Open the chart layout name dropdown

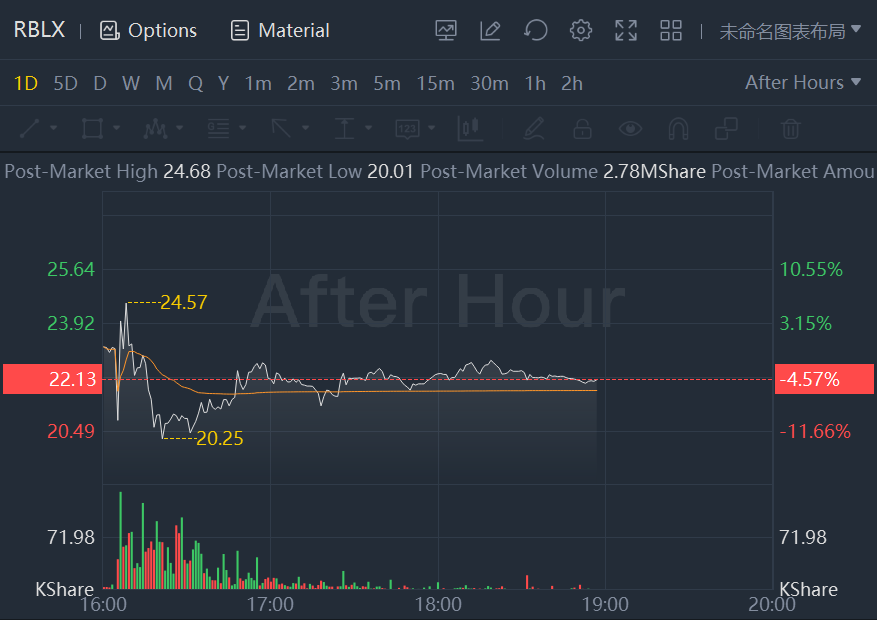[x=790, y=30]
